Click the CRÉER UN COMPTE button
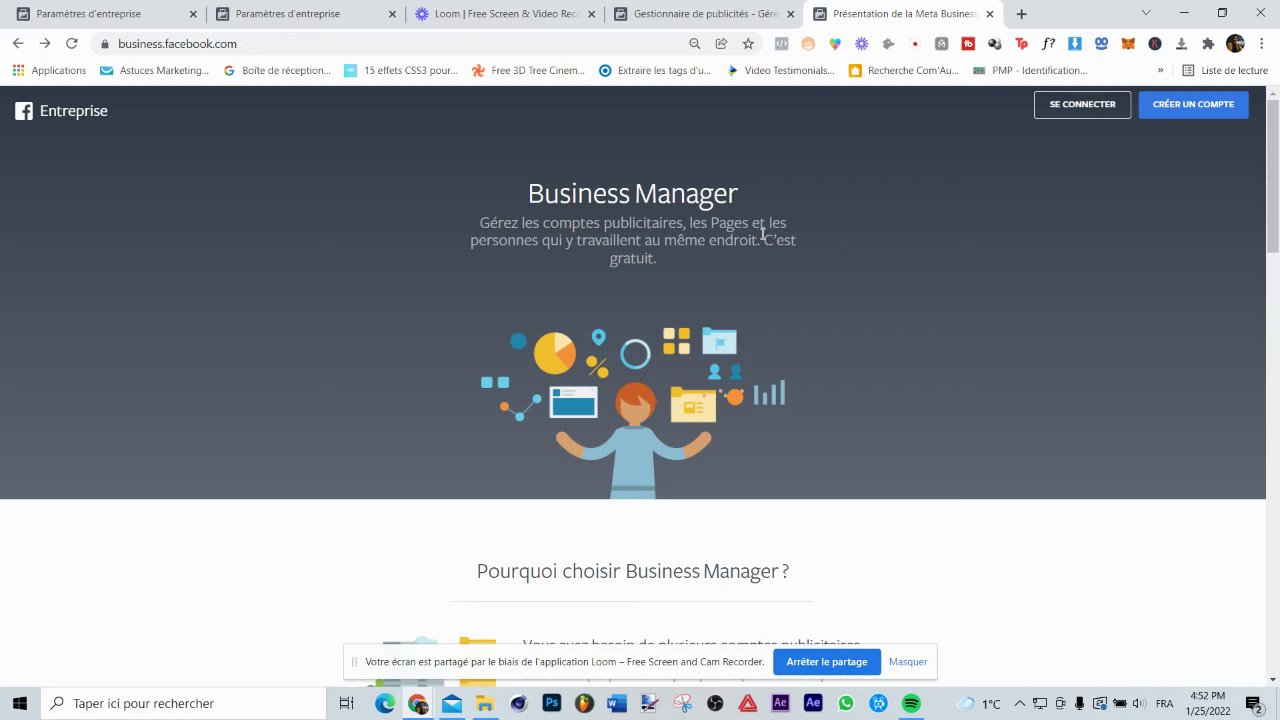Viewport: 1280px width, 720px height. coord(1193,104)
